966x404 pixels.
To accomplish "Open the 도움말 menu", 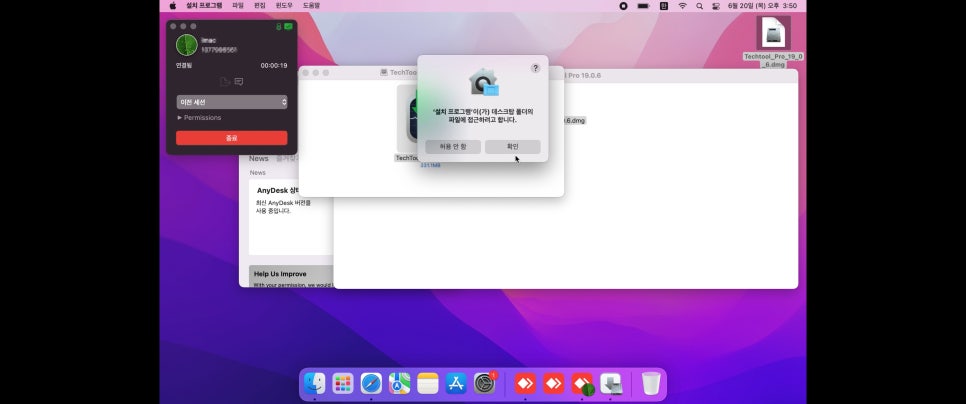I will (311, 6).
